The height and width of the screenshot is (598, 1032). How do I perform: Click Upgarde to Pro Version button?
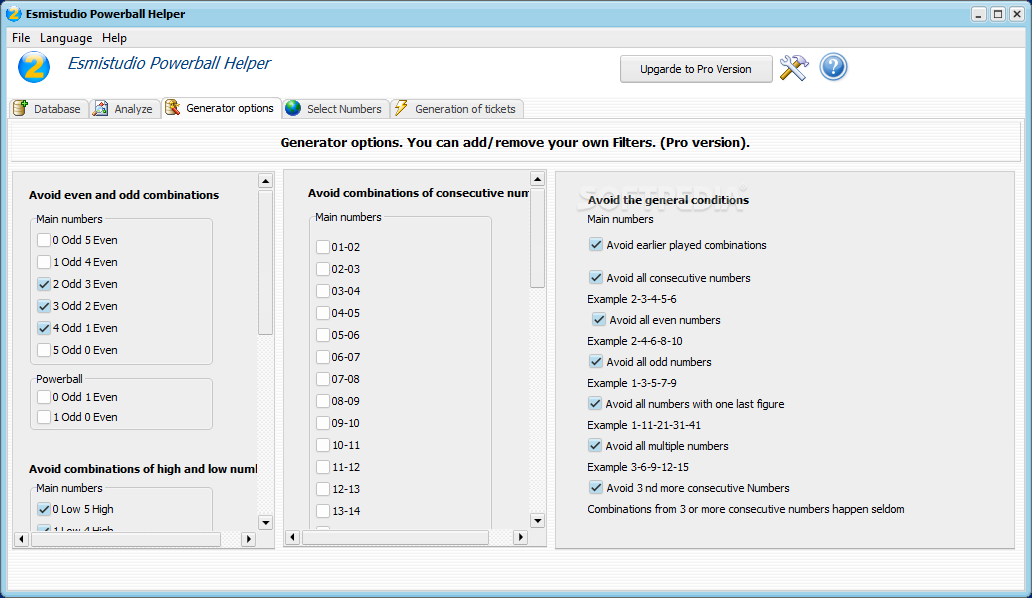pyautogui.click(x=696, y=69)
